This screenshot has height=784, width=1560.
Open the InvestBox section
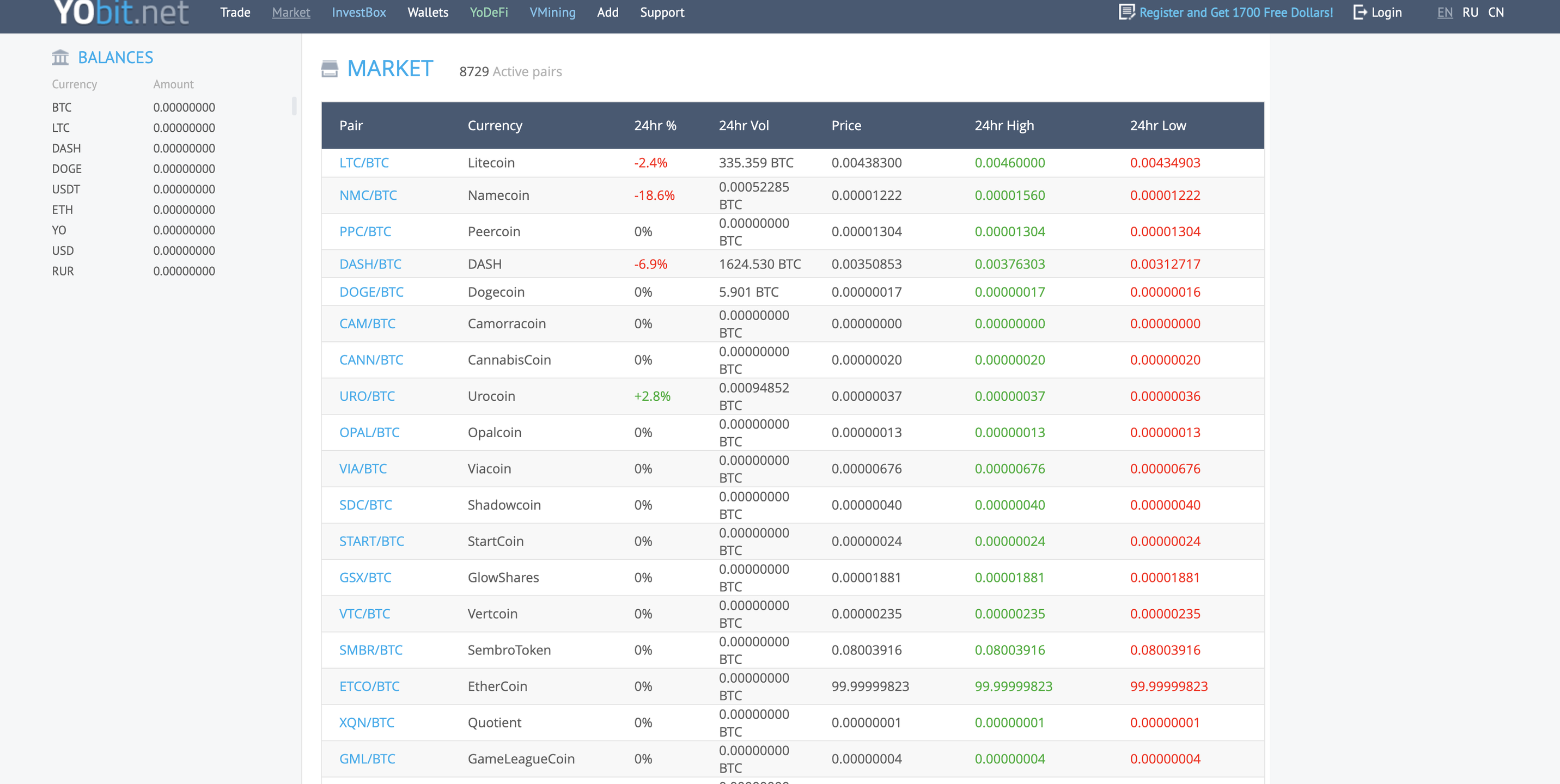[x=358, y=12]
